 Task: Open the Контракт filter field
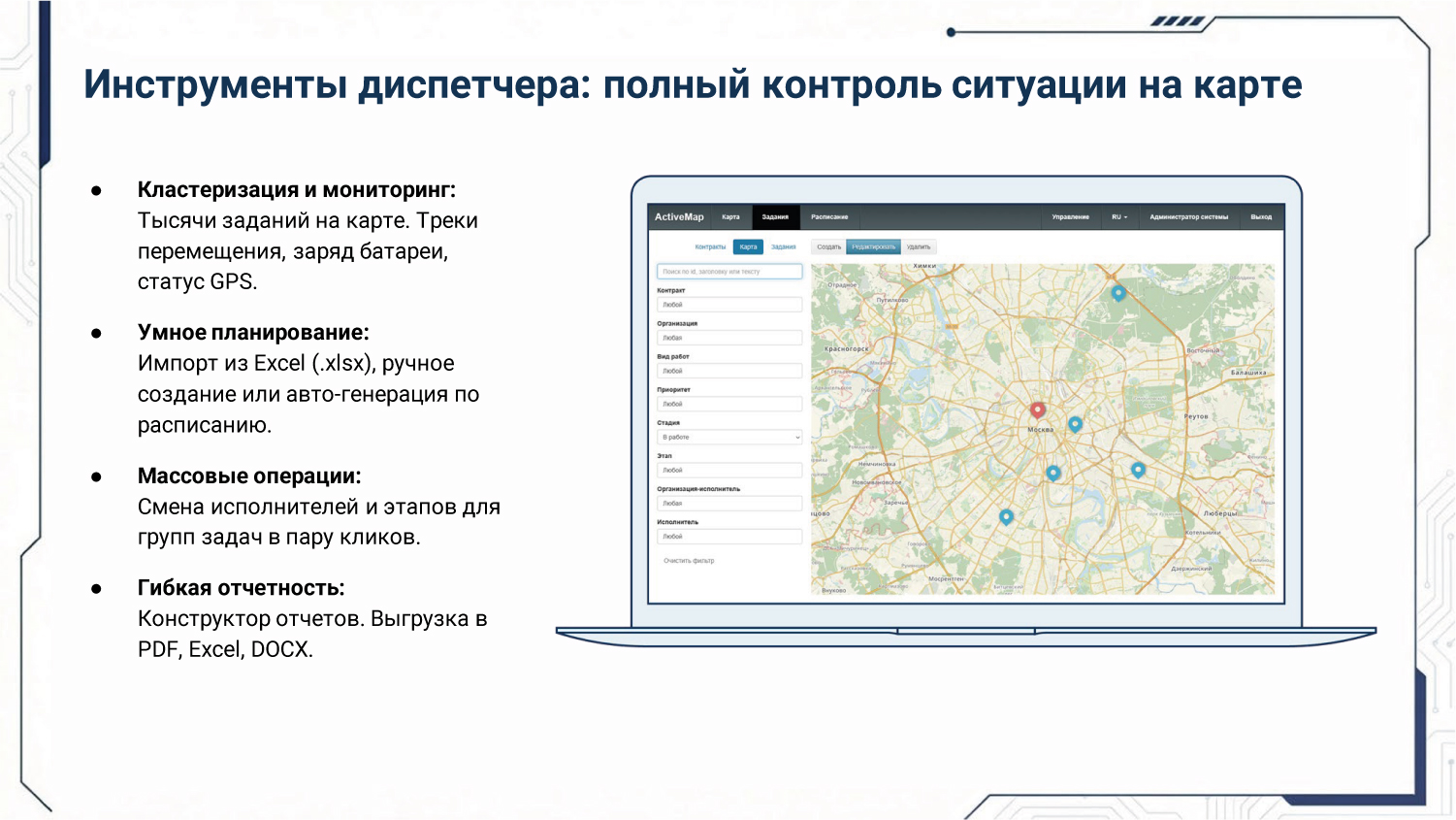(729, 305)
